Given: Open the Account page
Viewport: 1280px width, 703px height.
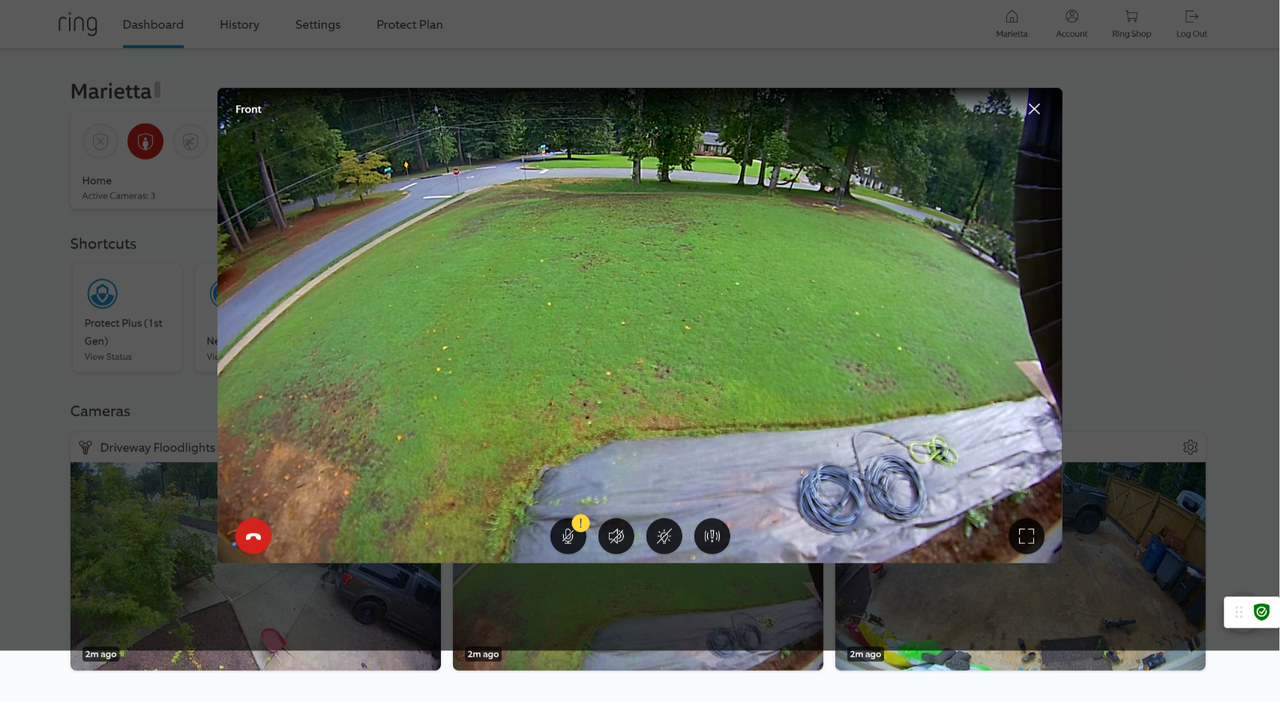Looking at the screenshot, I should 1071,24.
